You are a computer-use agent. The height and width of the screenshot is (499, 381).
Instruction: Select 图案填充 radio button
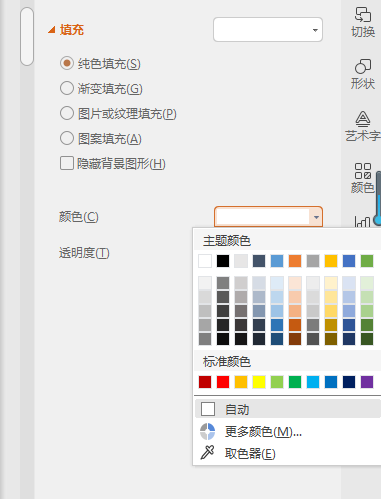pyautogui.click(x=67, y=138)
